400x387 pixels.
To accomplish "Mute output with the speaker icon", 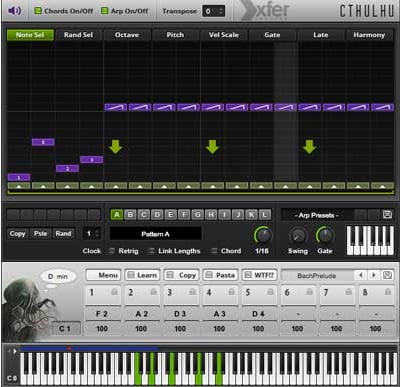I will coord(14,11).
